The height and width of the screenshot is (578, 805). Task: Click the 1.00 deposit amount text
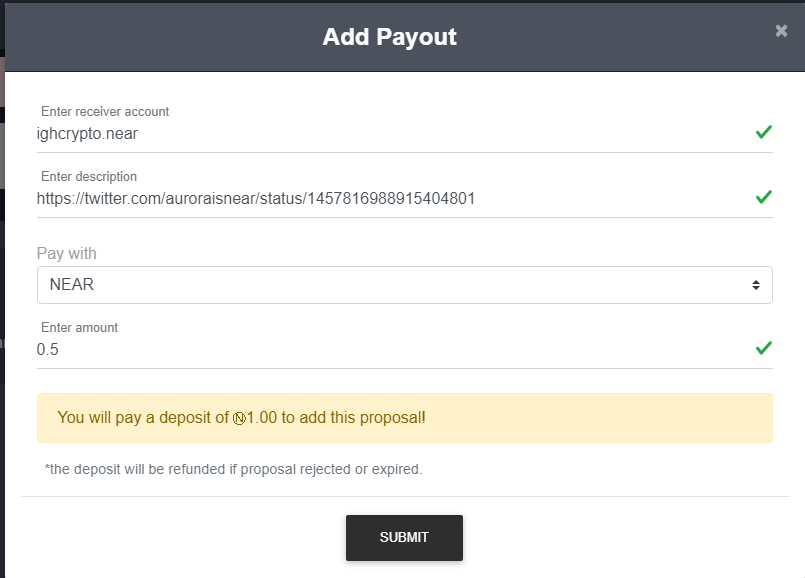point(262,418)
